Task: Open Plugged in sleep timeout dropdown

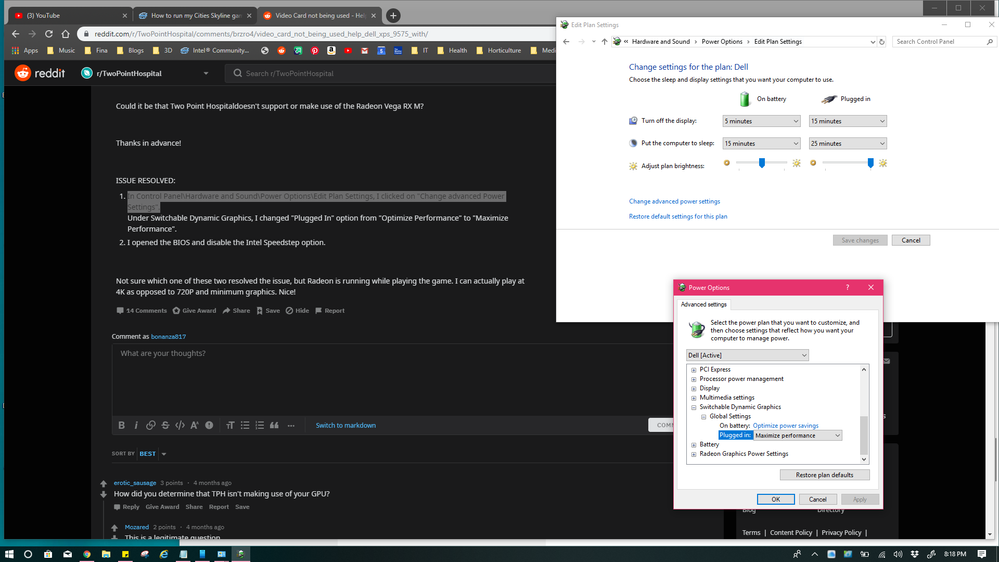Action: click(x=847, y=143)
